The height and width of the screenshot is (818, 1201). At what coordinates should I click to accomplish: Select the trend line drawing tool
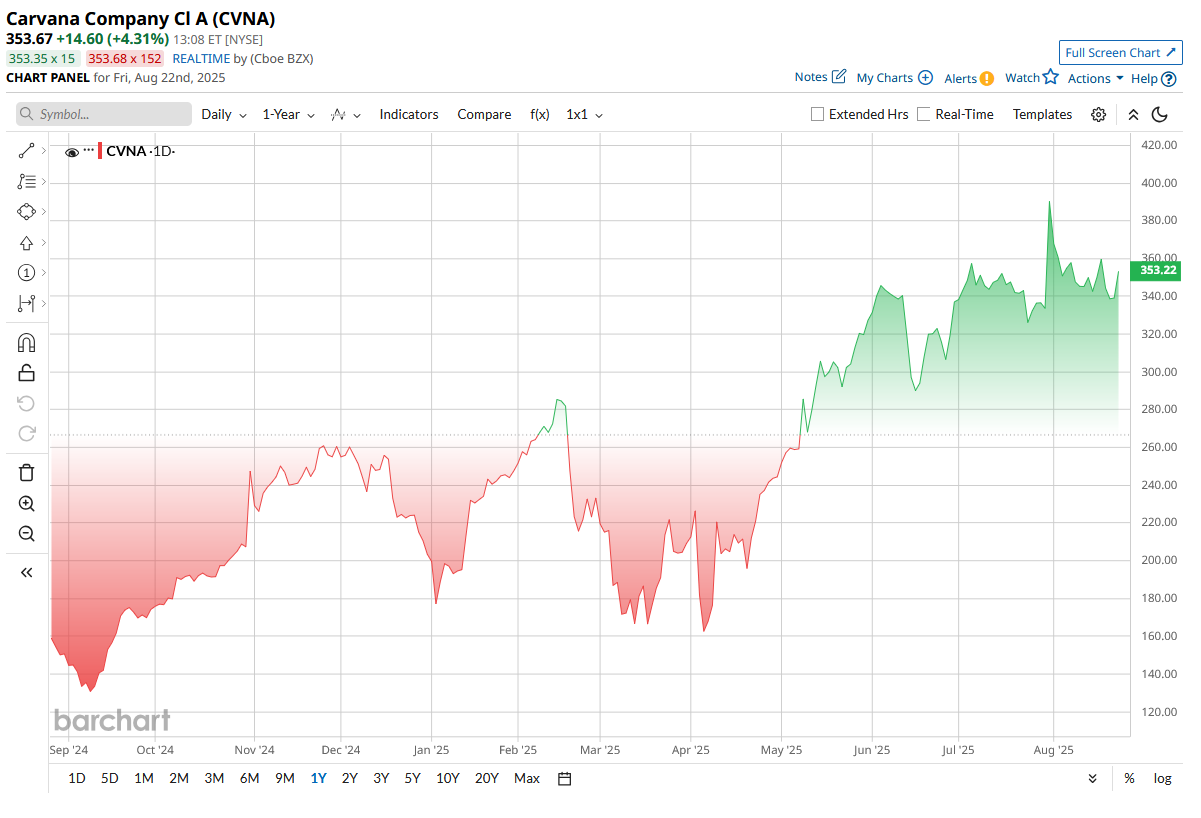(27, 151)
